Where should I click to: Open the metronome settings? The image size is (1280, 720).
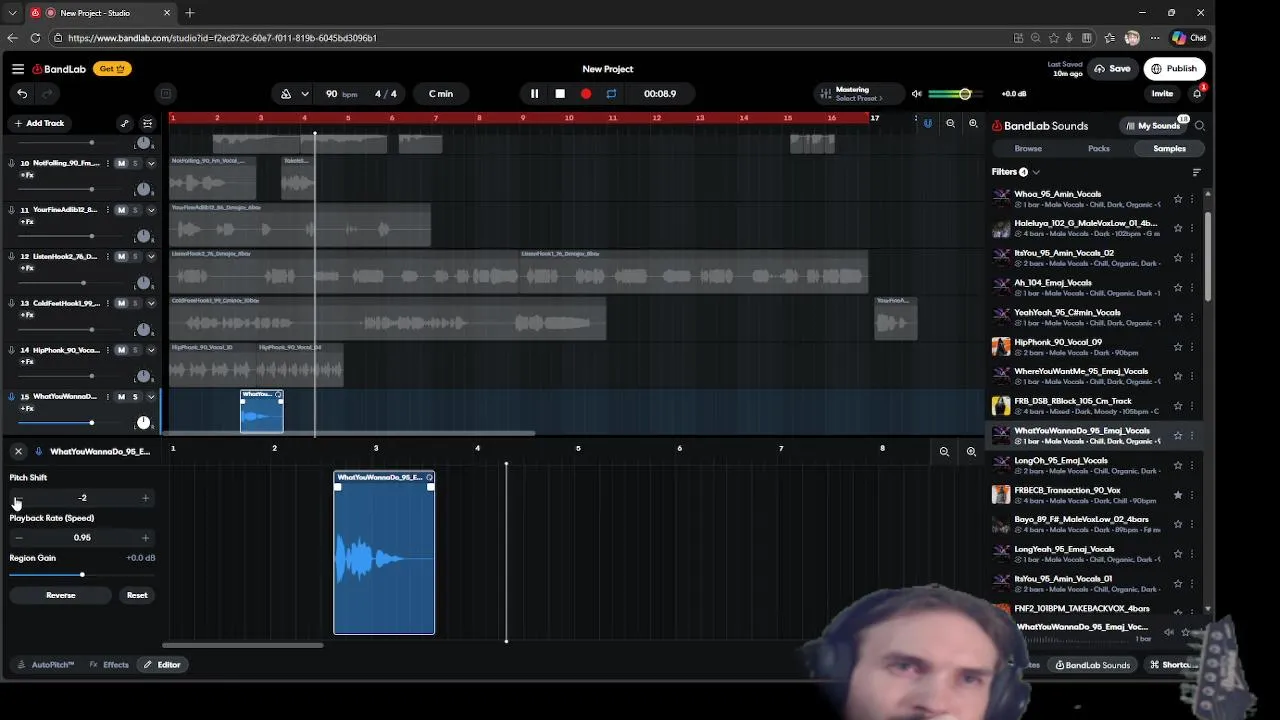[286, 94]
